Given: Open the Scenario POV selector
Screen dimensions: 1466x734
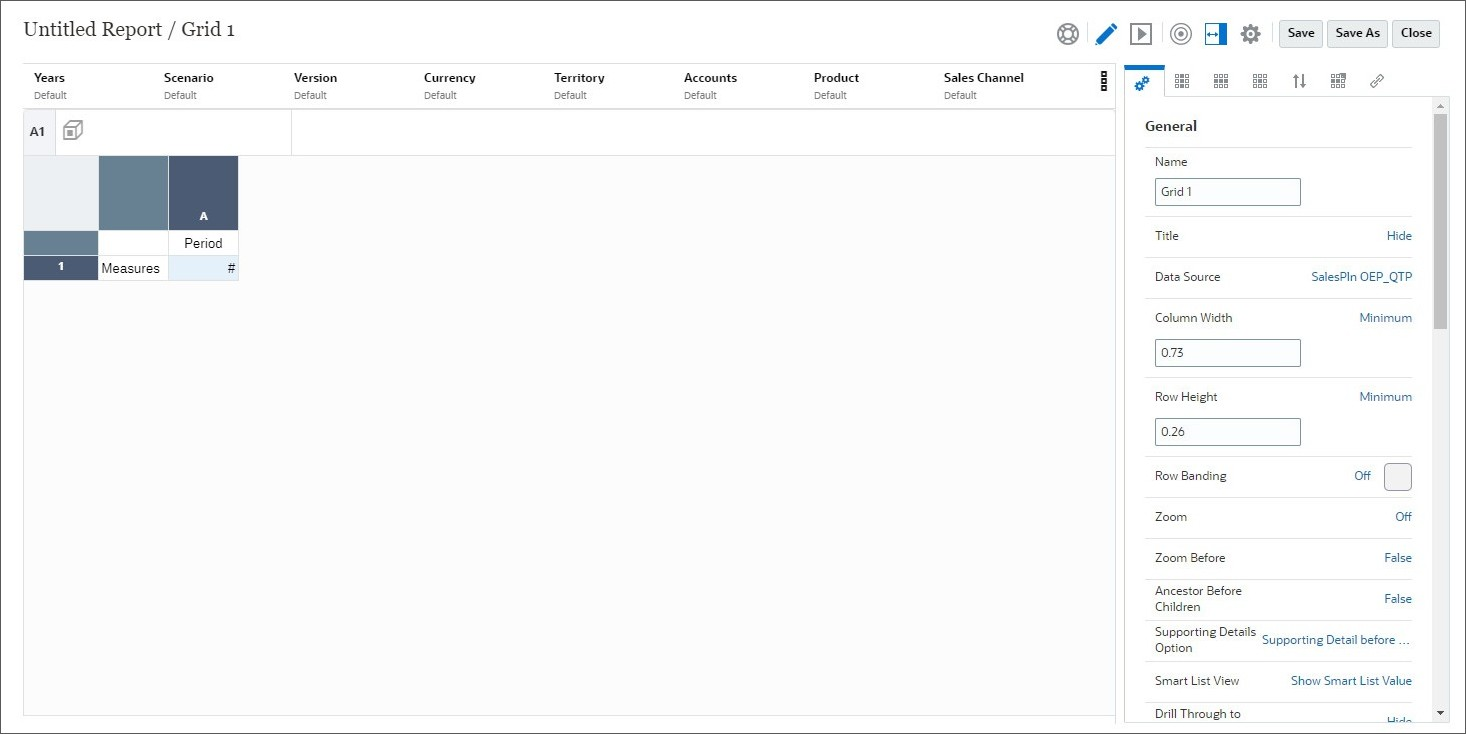Looking at the screenshot, I should point(189,86).
